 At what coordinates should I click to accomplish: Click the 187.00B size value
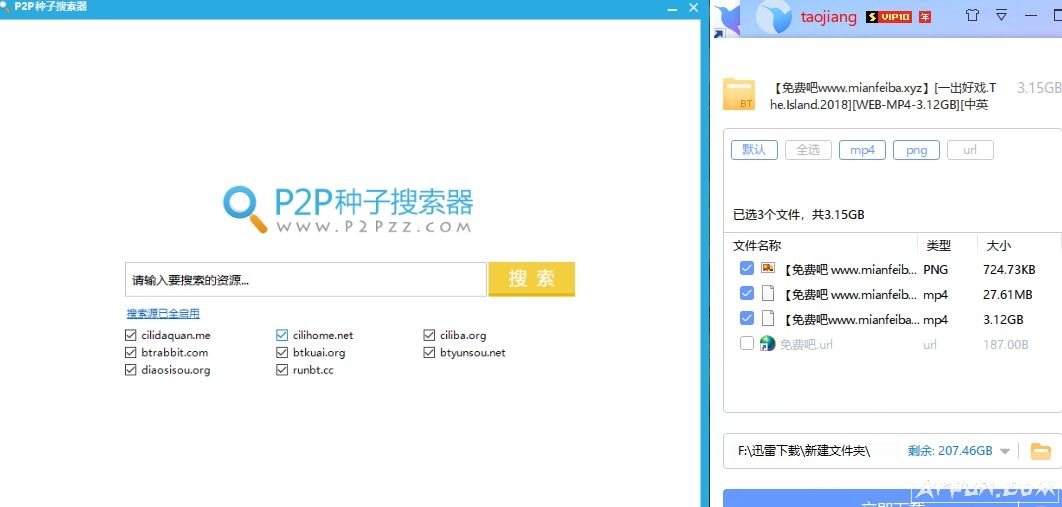point(1006,345)
